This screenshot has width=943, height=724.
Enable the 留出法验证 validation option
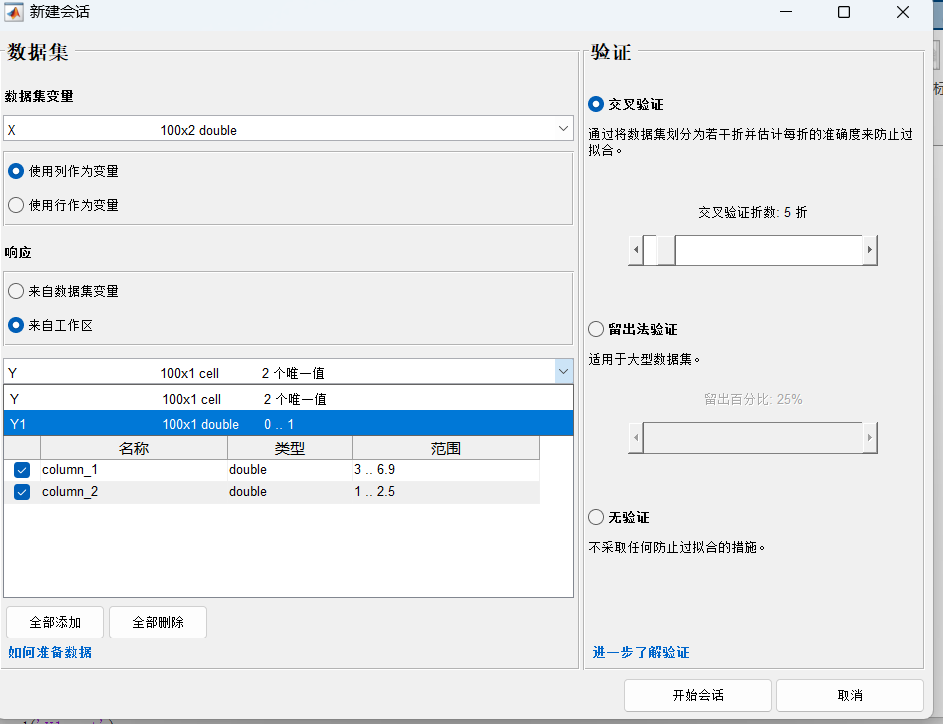(595, 329)
